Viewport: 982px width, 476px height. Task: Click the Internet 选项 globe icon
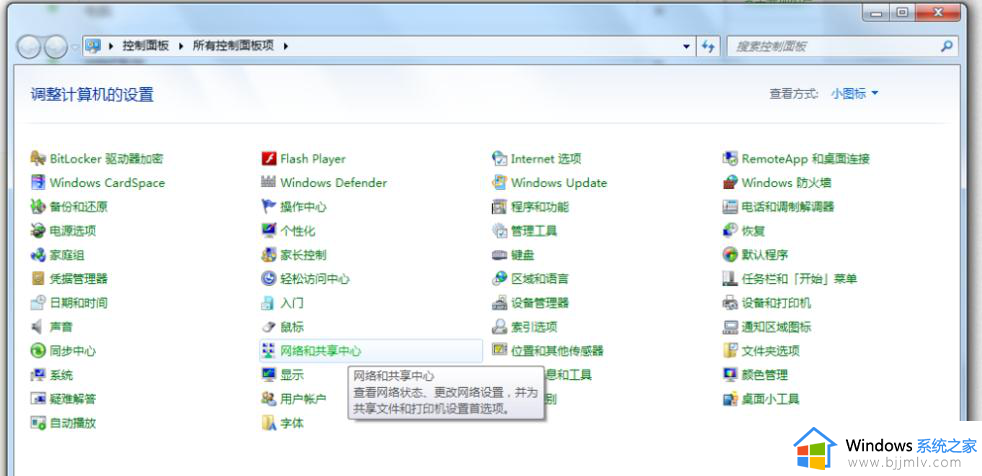pos(500,158)
